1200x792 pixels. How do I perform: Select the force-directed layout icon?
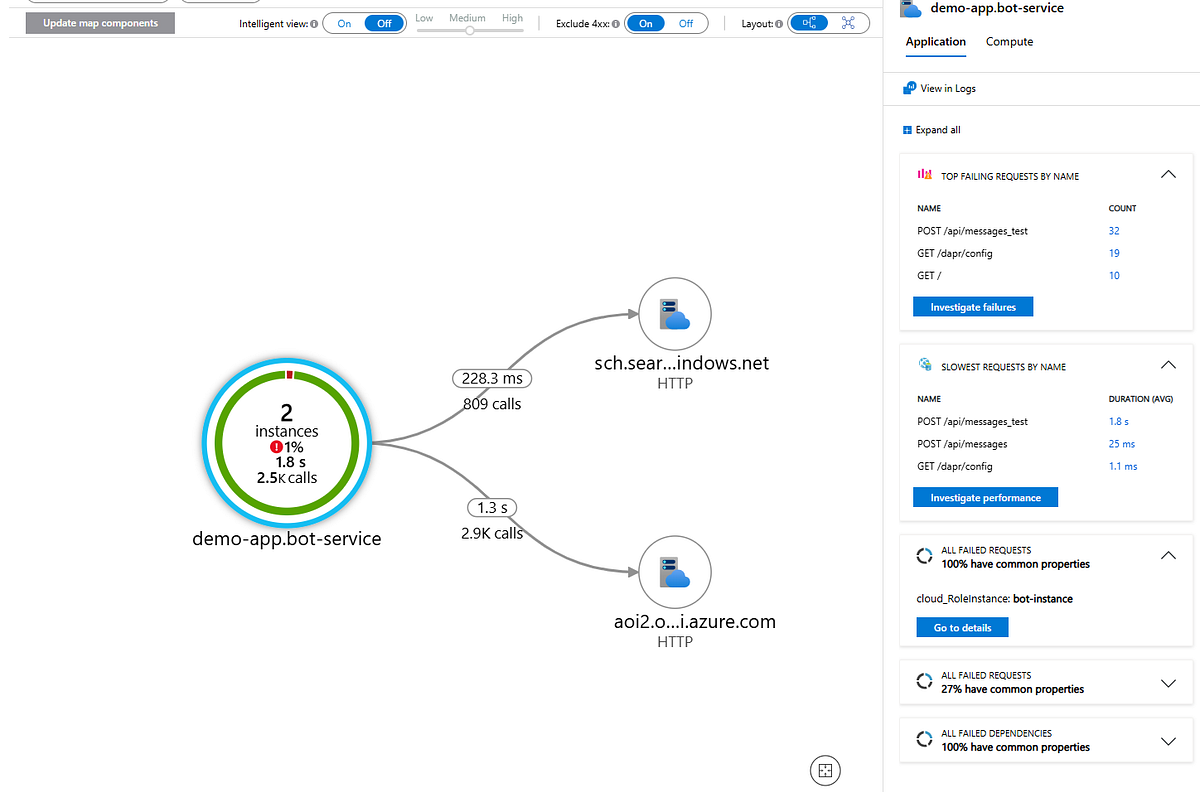(849, 23)
